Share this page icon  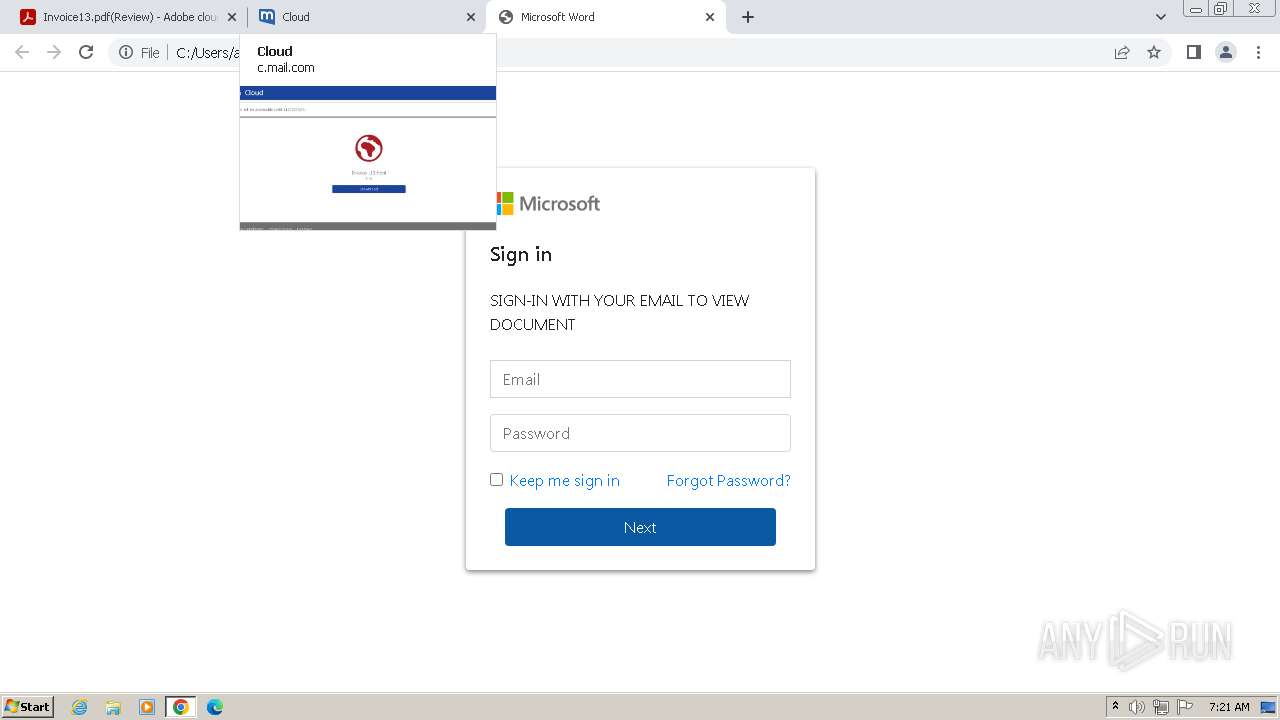pos(1122,52)
